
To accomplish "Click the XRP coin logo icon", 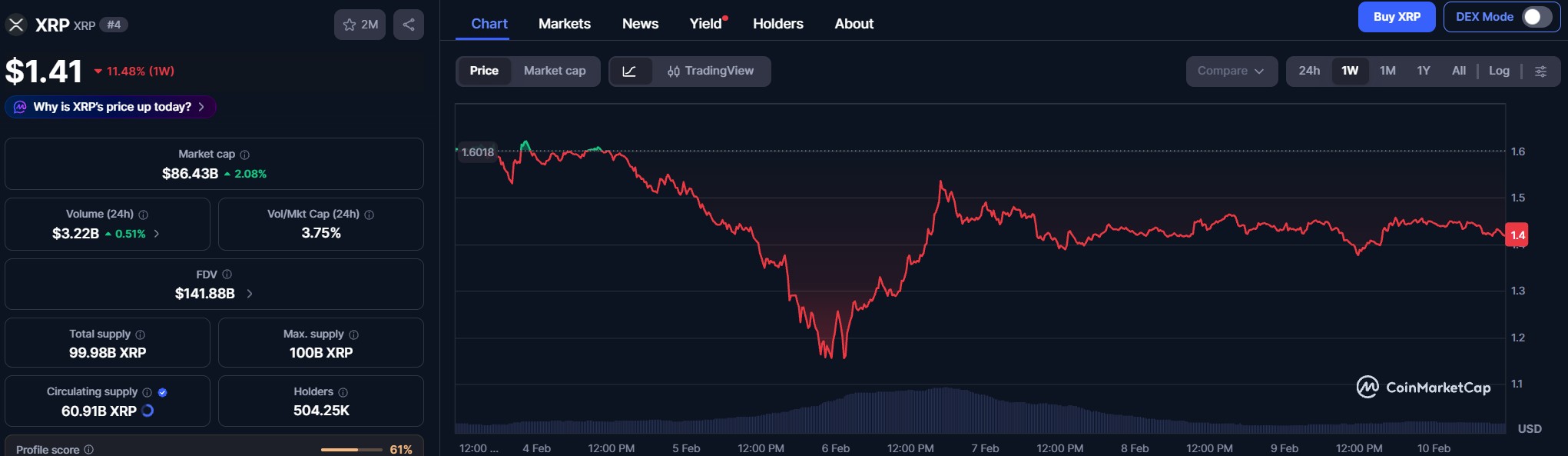I will [16, 25].
